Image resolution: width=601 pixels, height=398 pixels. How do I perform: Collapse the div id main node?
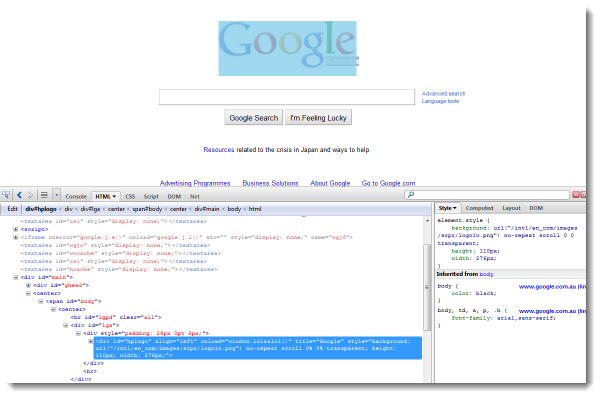pyautogui.click(x=16, y=277)
